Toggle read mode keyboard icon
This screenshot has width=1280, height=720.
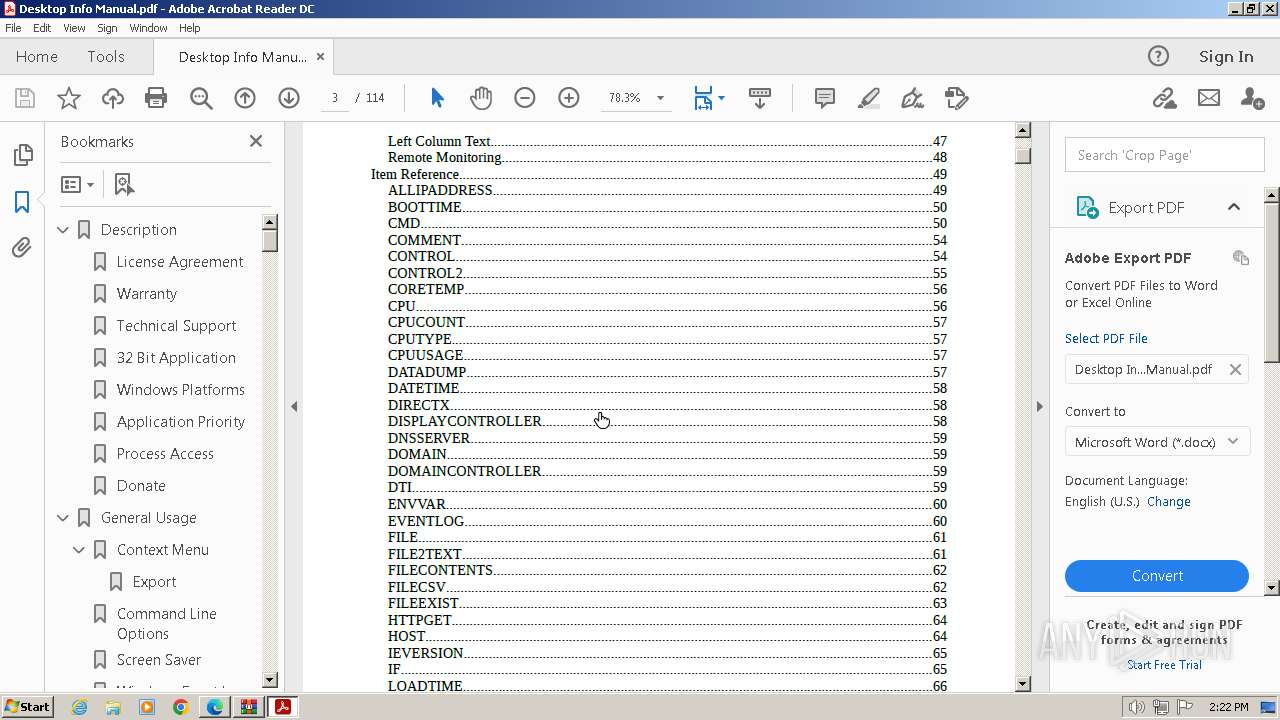(x=759, y=98)
